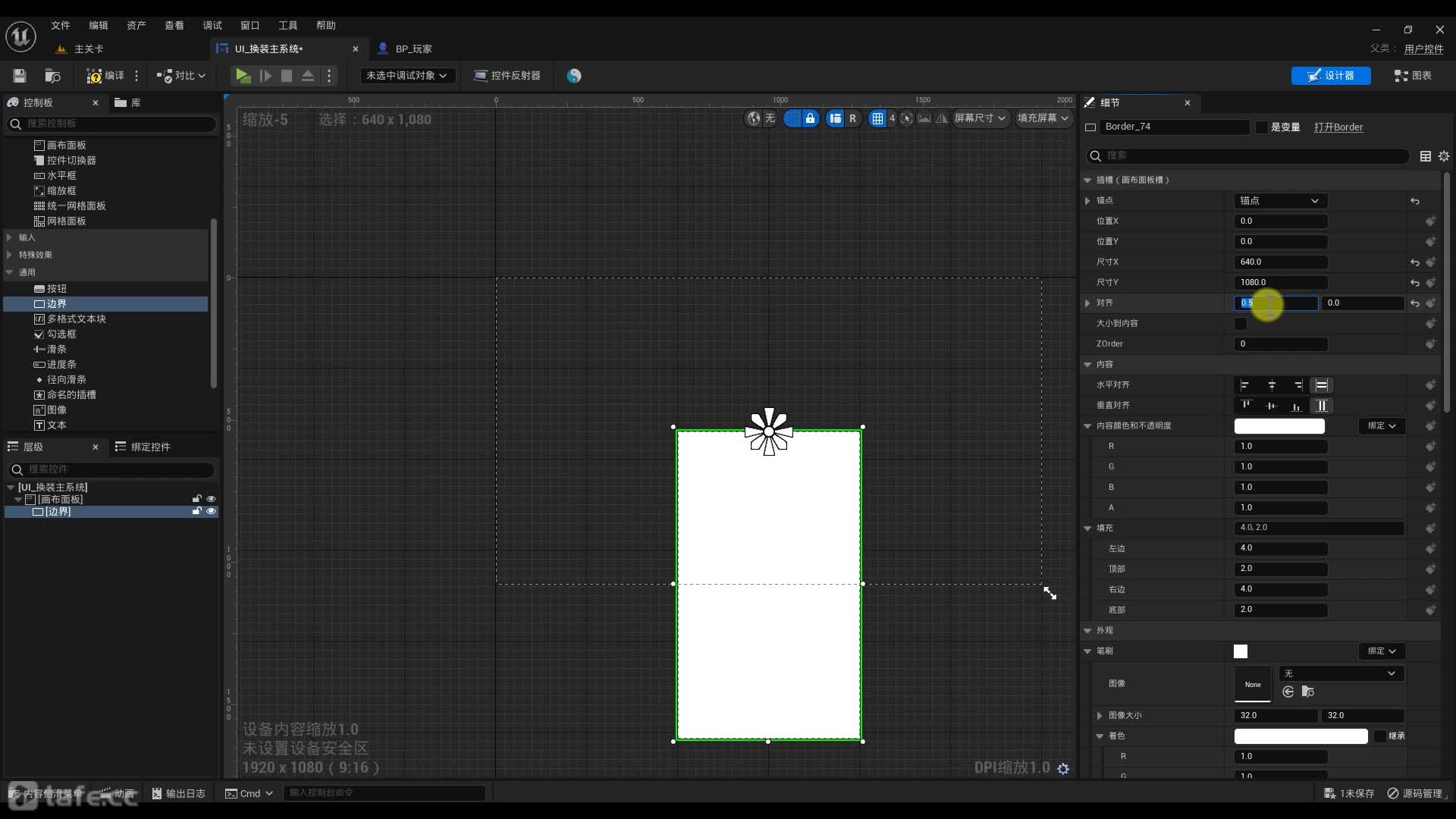Open the details property matrix grid icon
This screenshot has height=819, width=1456.
click(x=1426, y=155)
